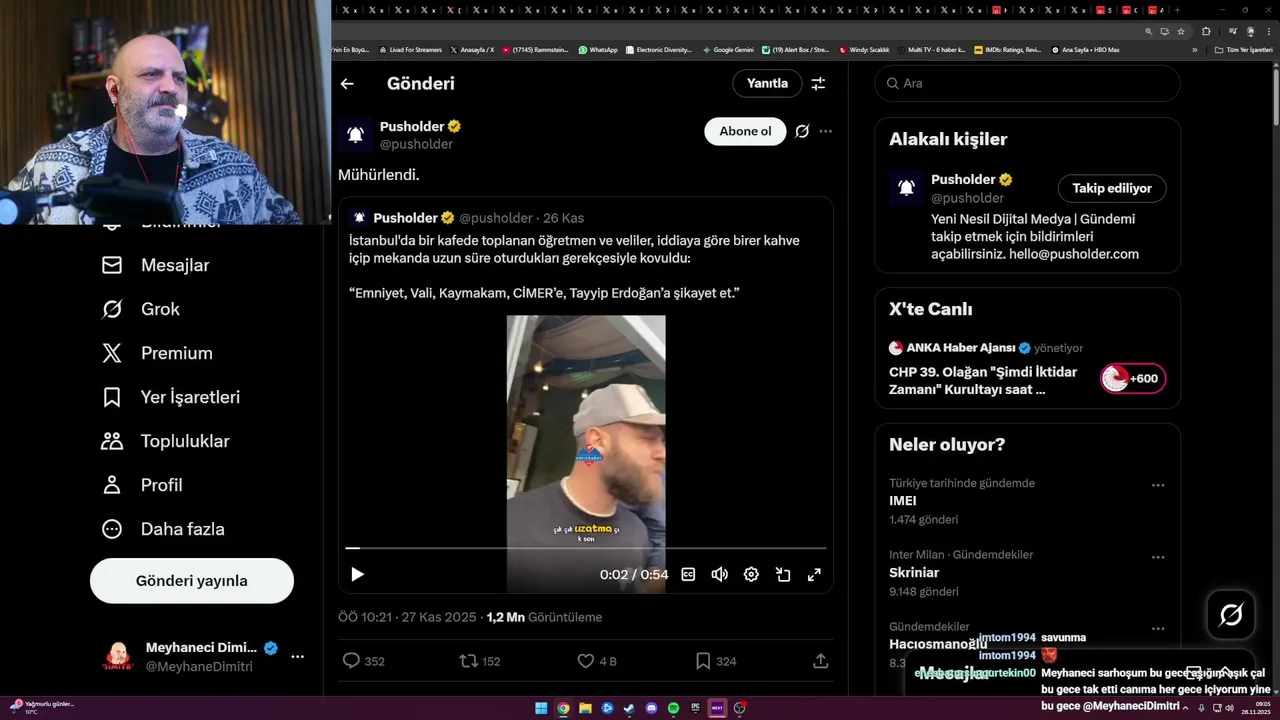
Task: Toggle closed captions on the video
Action: click(688, 574)
